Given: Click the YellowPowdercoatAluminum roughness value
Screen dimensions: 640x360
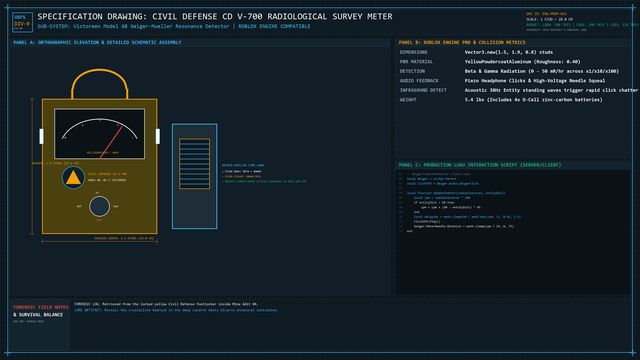Looking at the screenshot, I should 522,62.
